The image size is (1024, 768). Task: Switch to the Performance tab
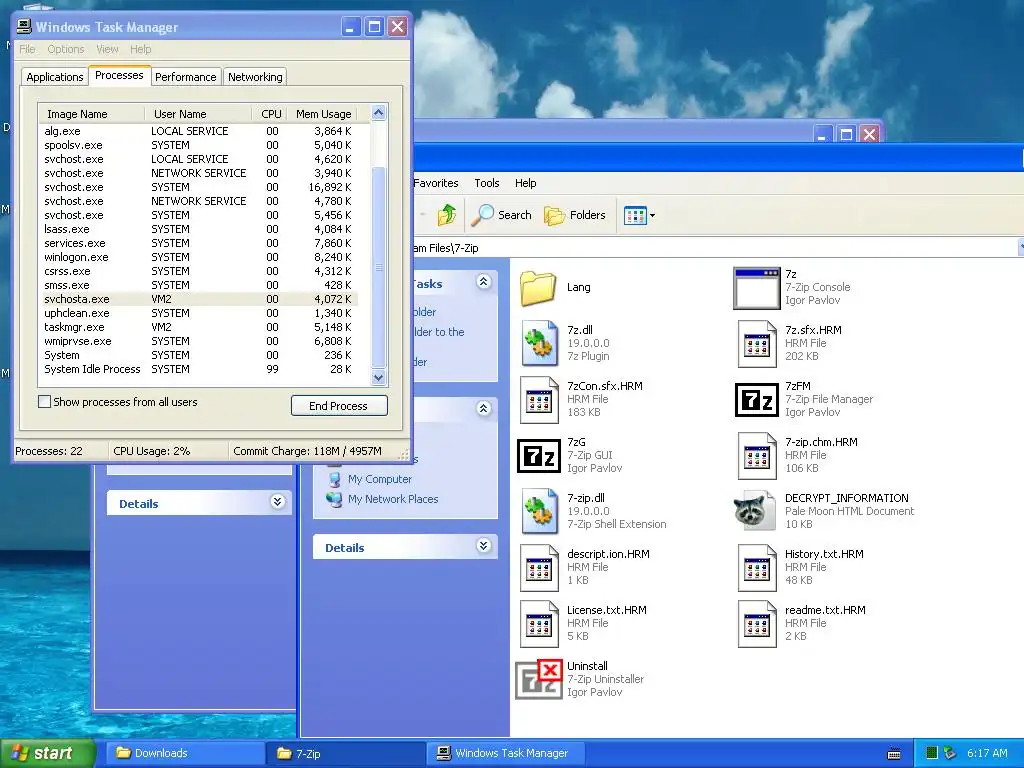[x=185, y=77]
